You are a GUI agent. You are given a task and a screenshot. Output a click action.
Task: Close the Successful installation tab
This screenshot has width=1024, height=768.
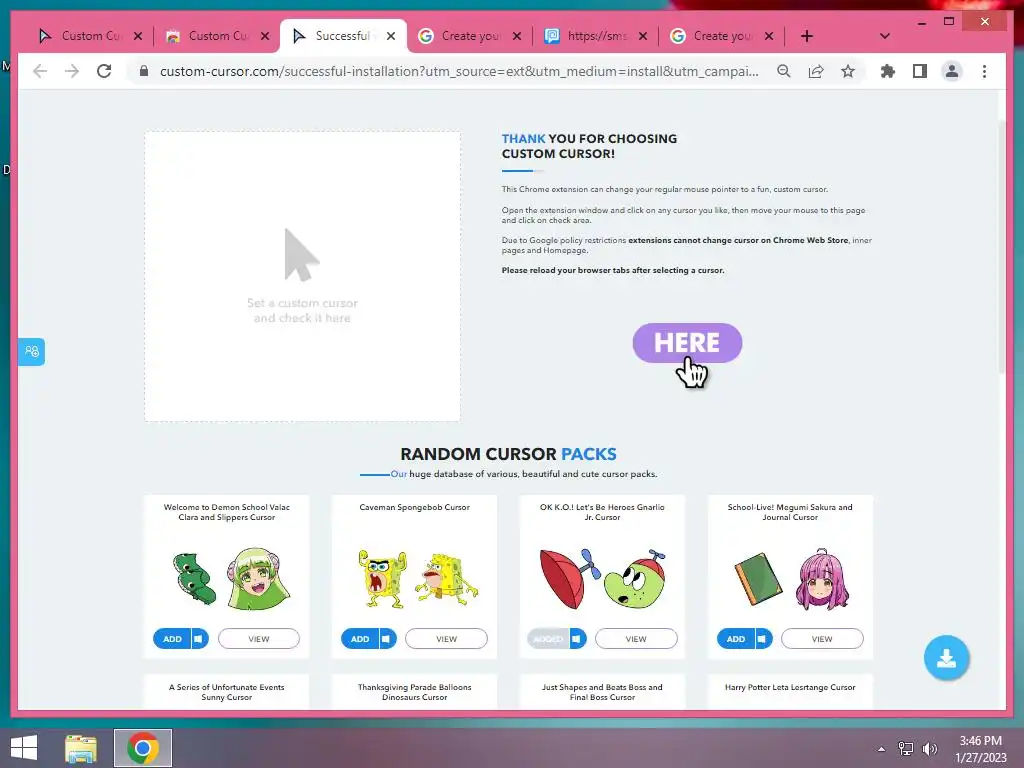click(x=391, y=36)
